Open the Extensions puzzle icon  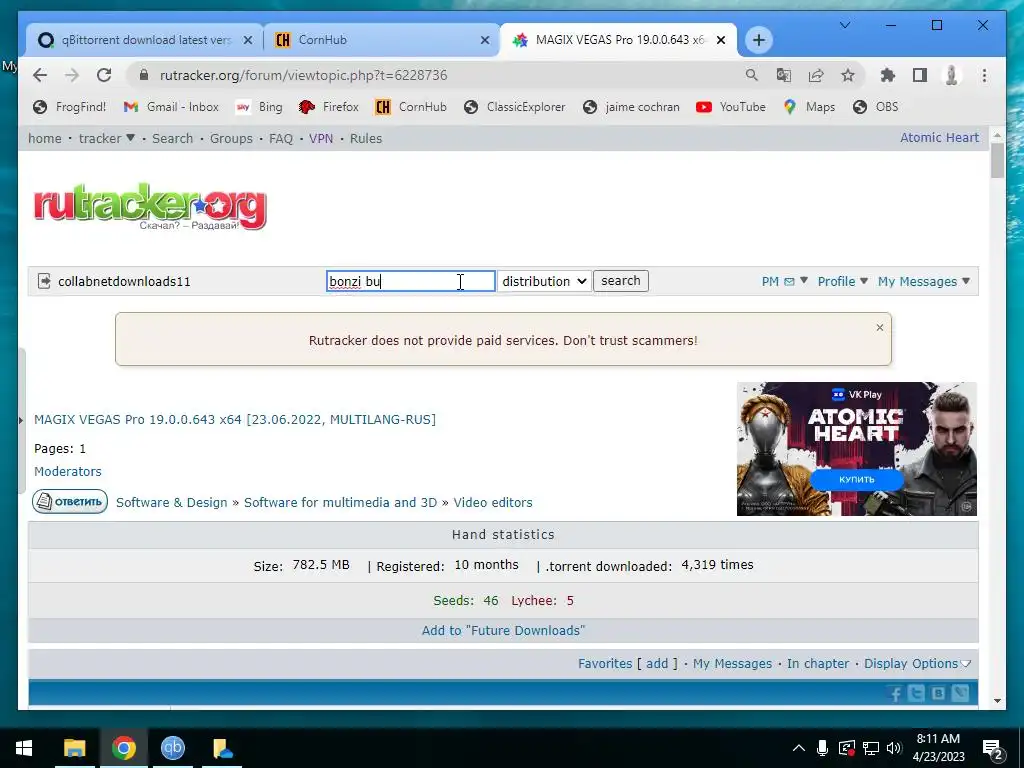[x=888, y=75]
